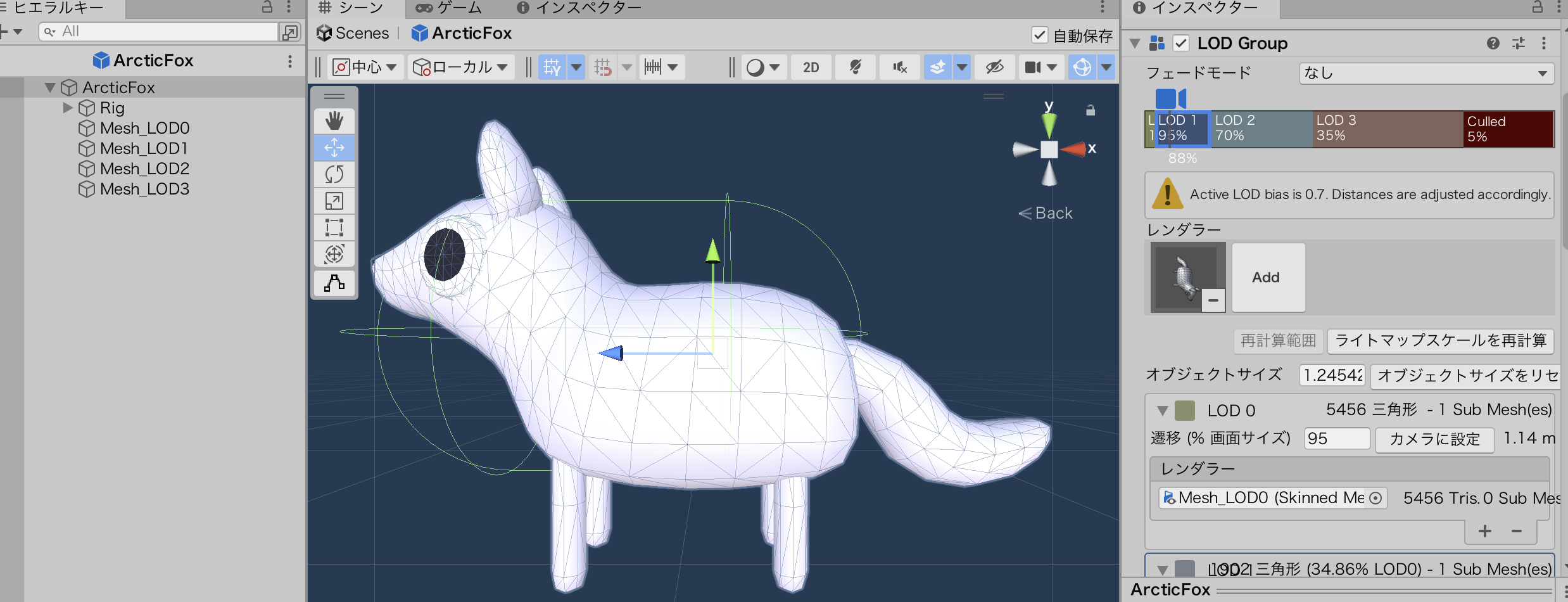
Task: Click ライトマップスケールを再計算 button
Action: click(1440, 341)
